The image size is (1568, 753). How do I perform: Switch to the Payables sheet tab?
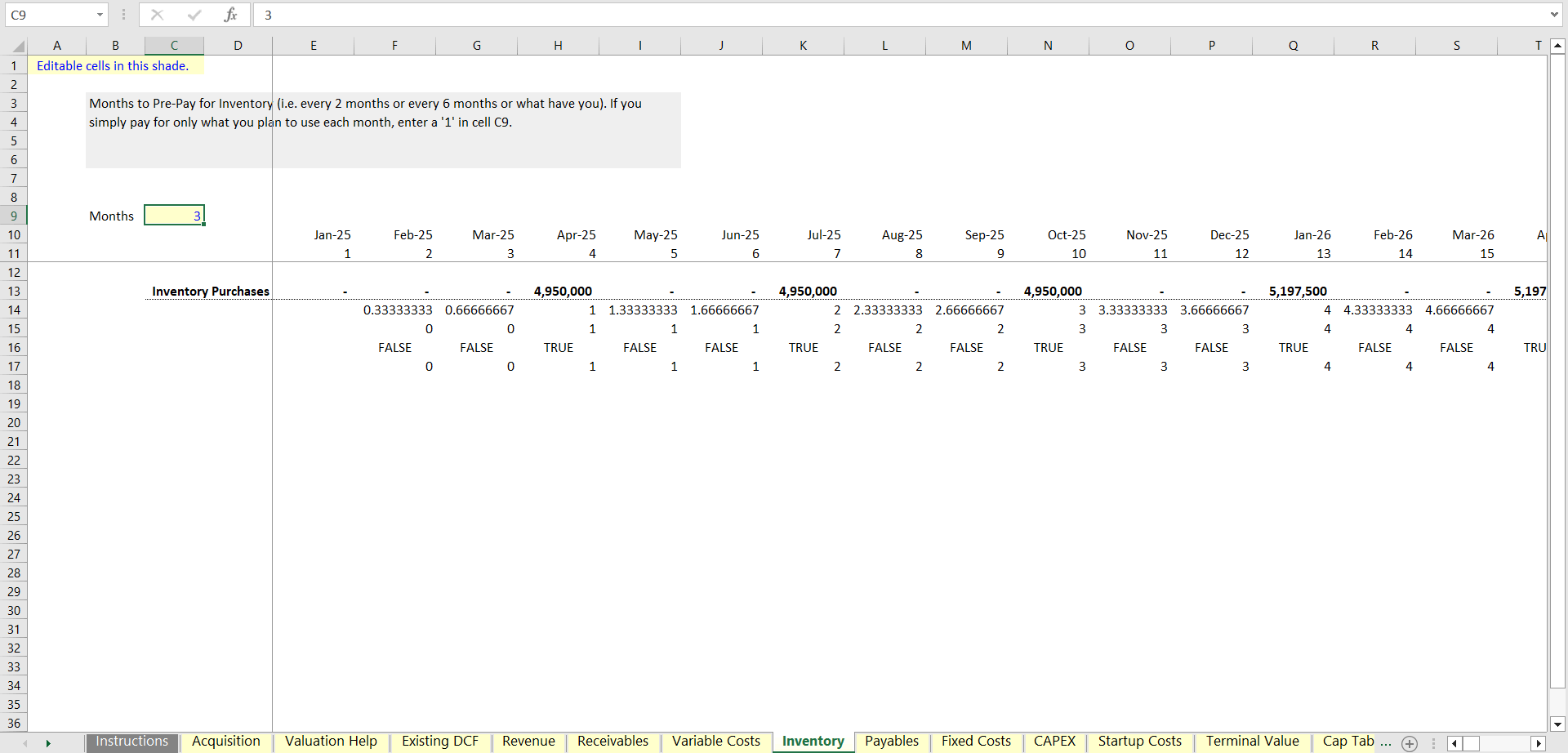pyautogui.click(x=891, y=742)
